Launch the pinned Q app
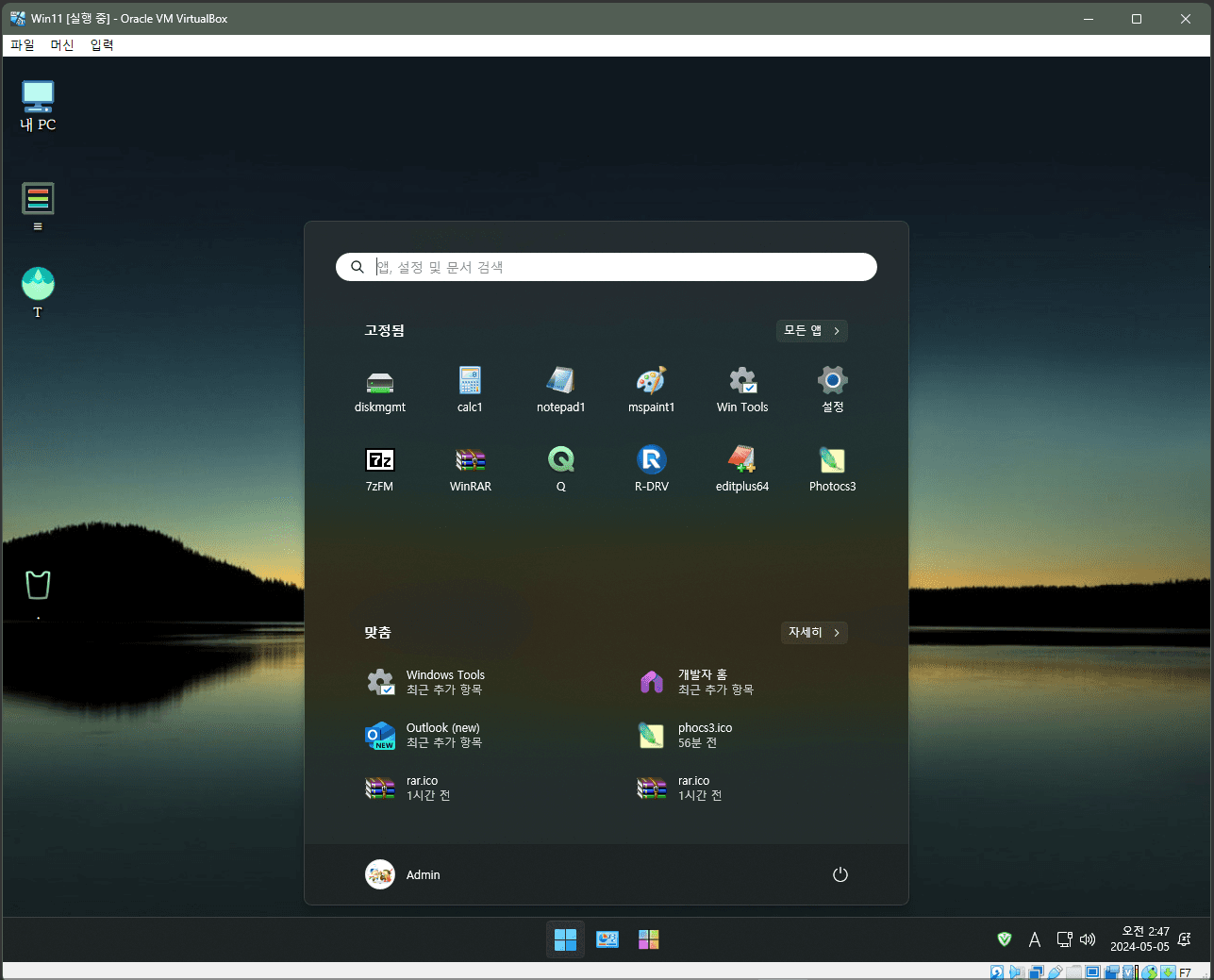1214x980 pixels. coord(560,470)
